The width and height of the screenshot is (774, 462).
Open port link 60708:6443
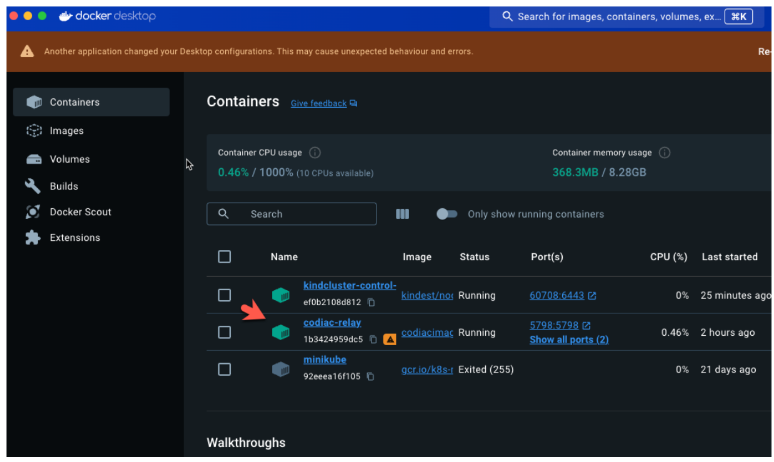pos(557,295)
